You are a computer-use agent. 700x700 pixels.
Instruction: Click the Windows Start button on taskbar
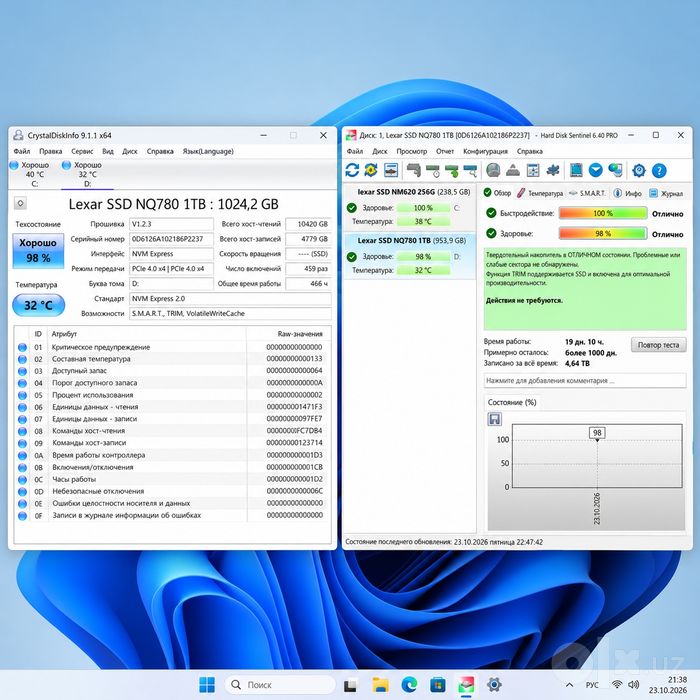[206, 684]
